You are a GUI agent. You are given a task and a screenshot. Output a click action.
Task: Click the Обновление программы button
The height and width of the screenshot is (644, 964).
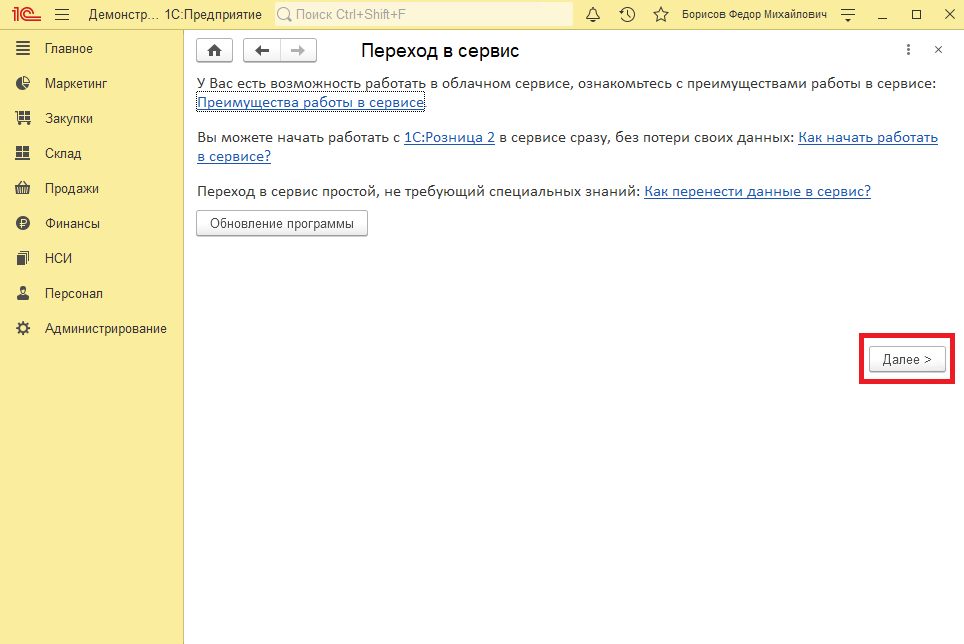click(x=282, y=223)
